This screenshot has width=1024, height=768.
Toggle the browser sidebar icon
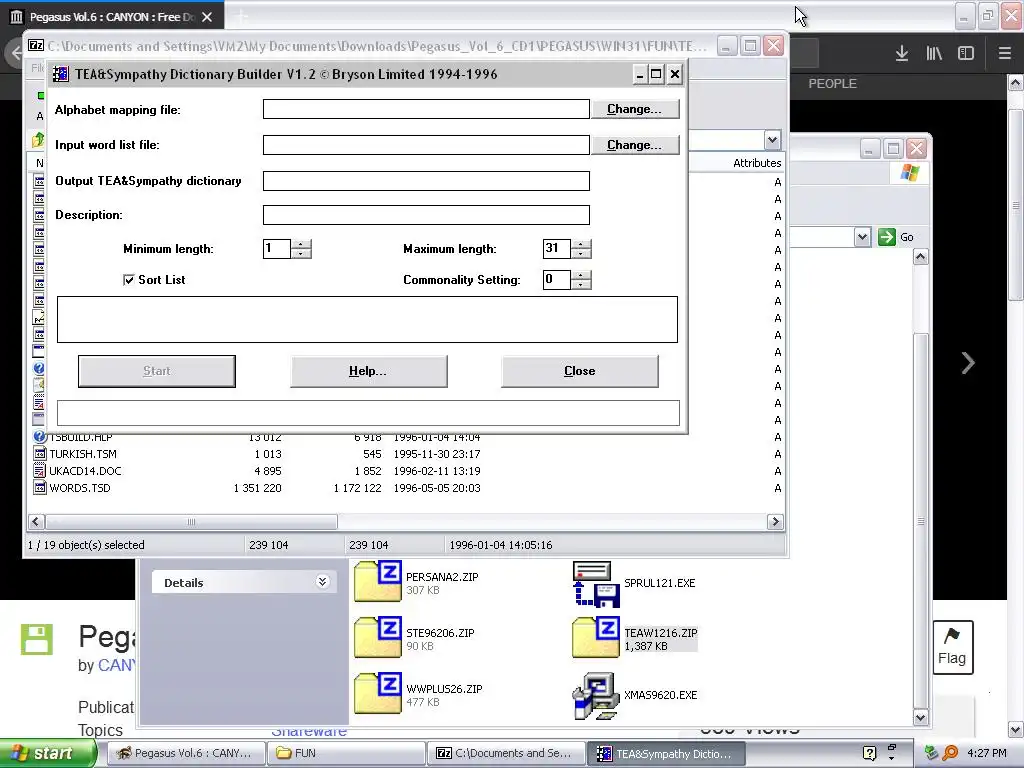(x=966, y=54)
